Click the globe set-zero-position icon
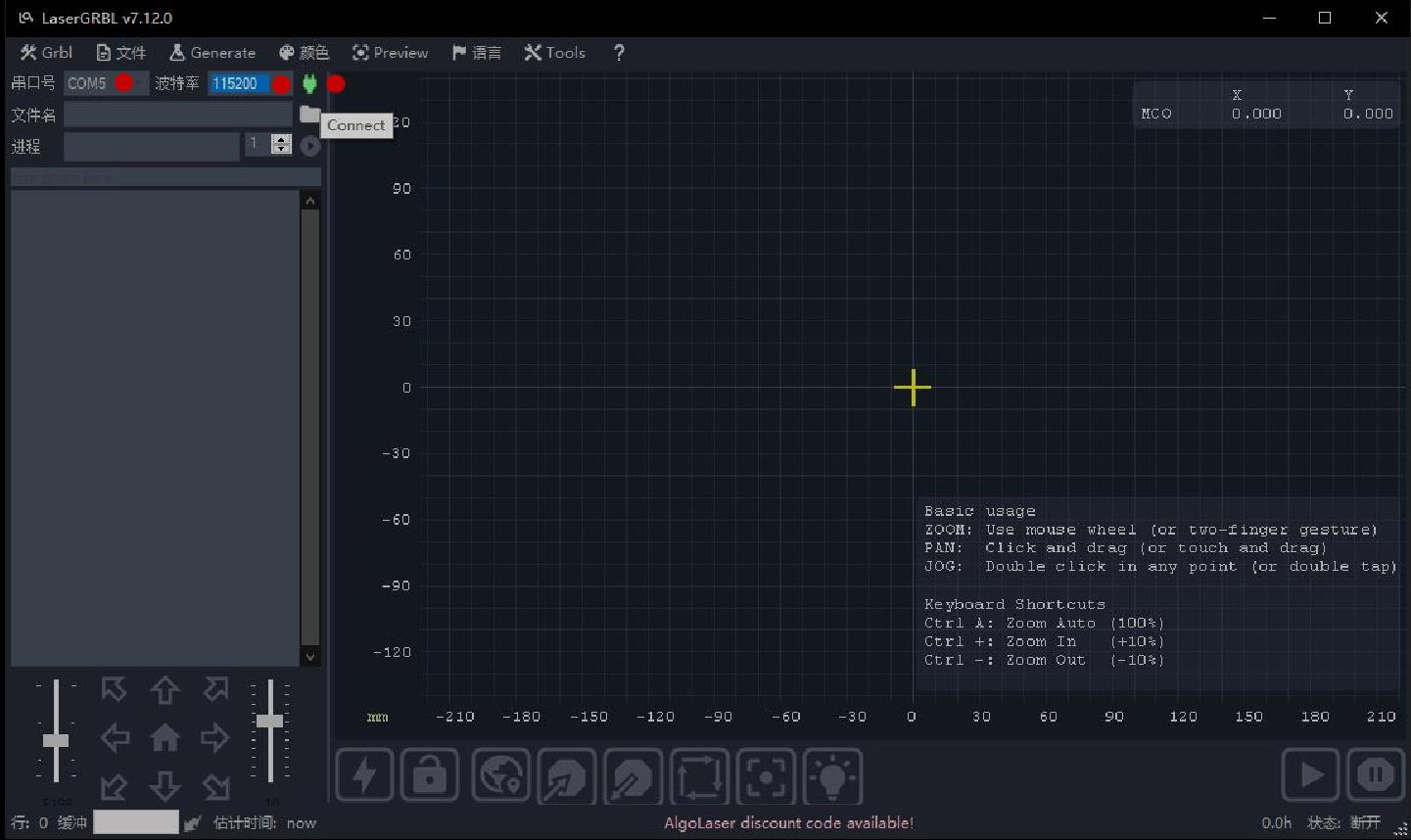The width and height of the screenshot is (1411, 840). [x=500, y=776]
